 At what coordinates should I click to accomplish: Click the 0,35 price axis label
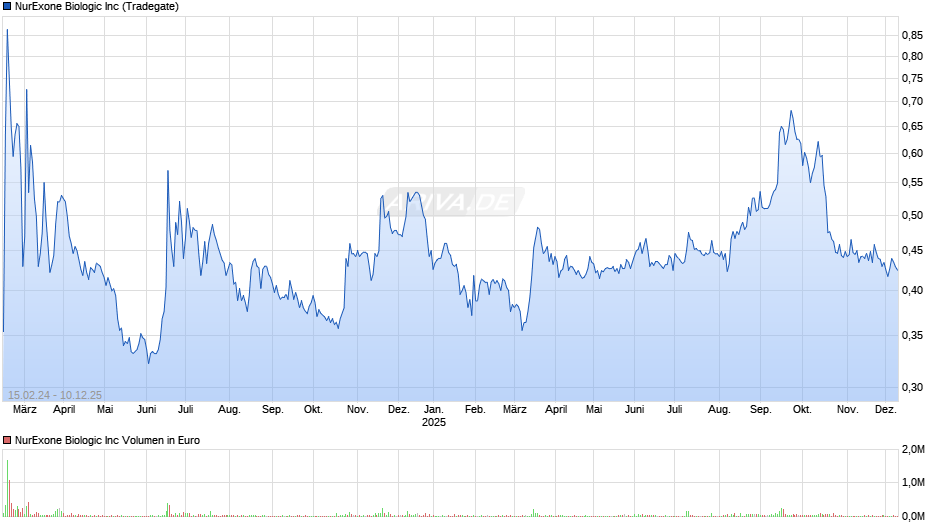[x=912, y=335]
